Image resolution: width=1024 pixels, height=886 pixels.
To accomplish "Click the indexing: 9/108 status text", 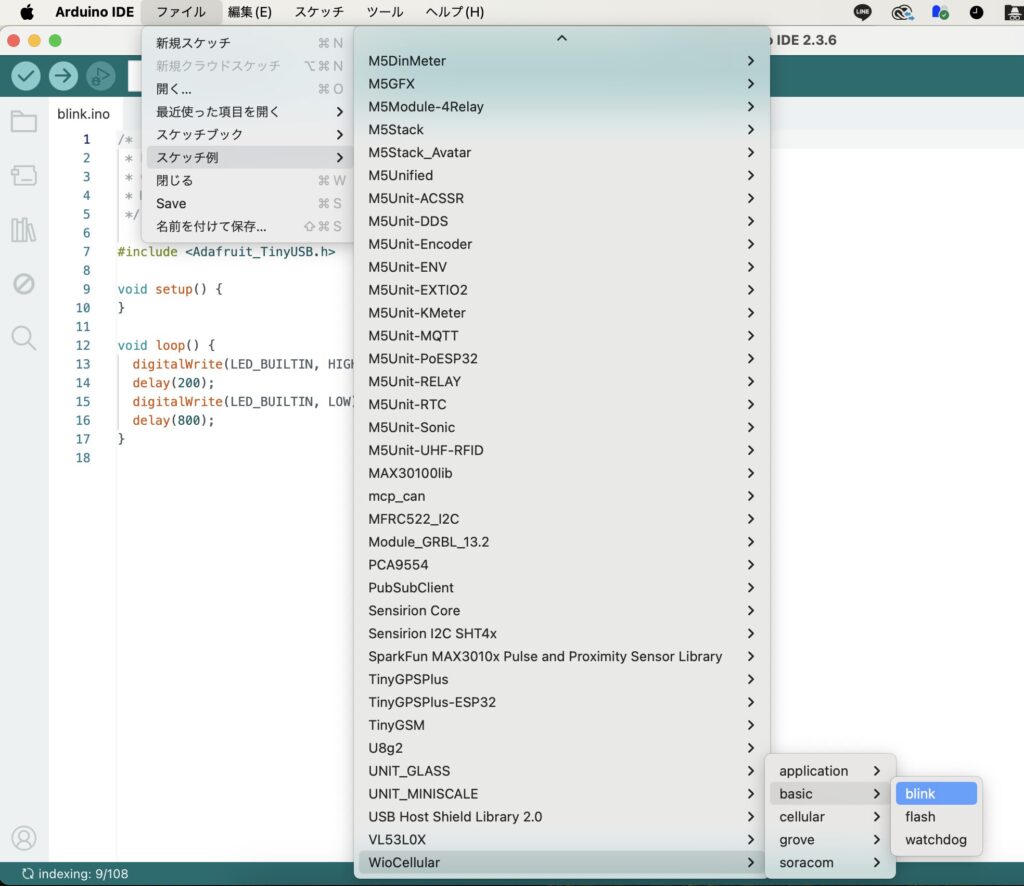I will click(83, 874).
